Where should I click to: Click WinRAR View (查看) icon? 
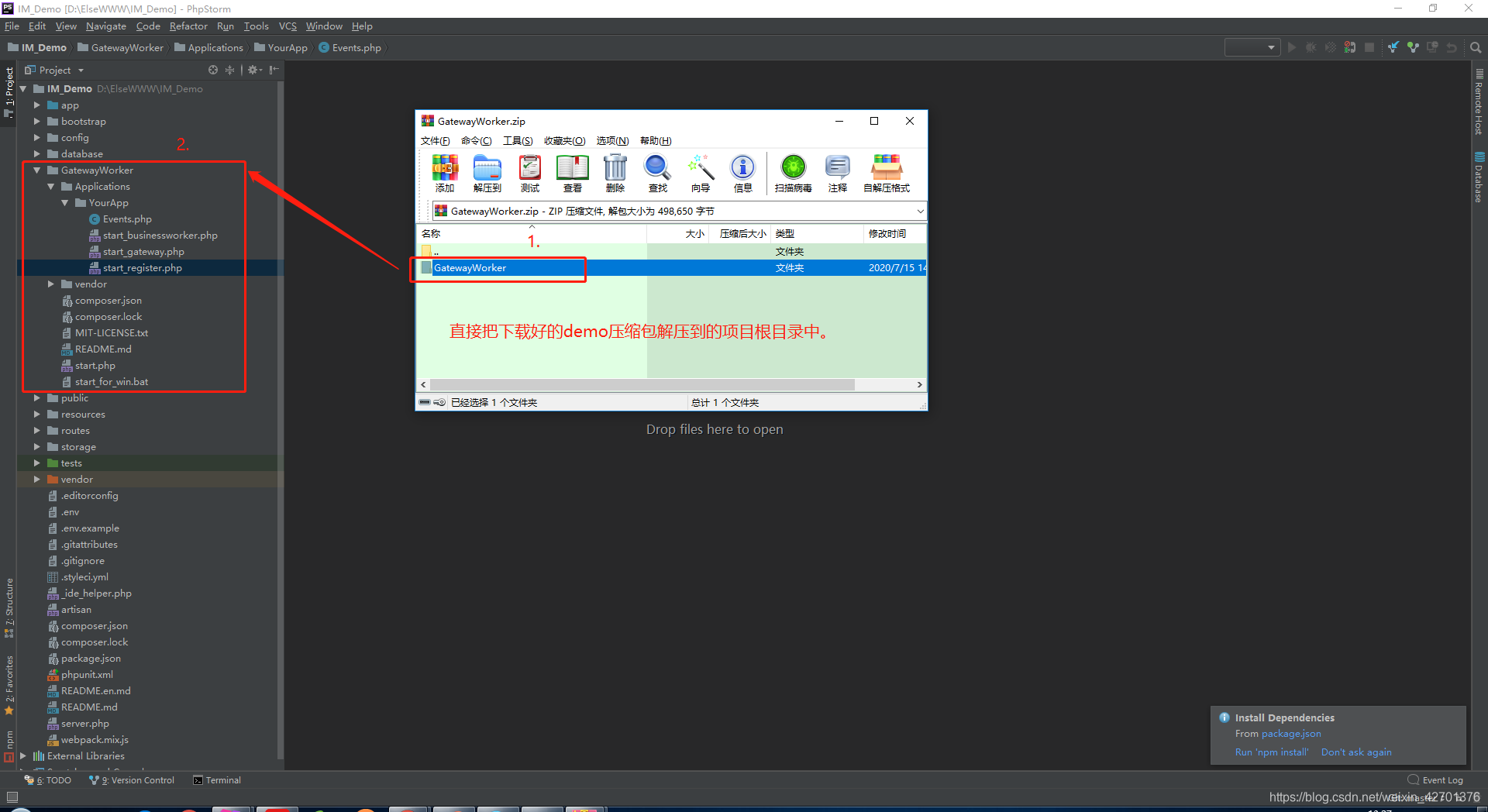[x=573, y=173]
